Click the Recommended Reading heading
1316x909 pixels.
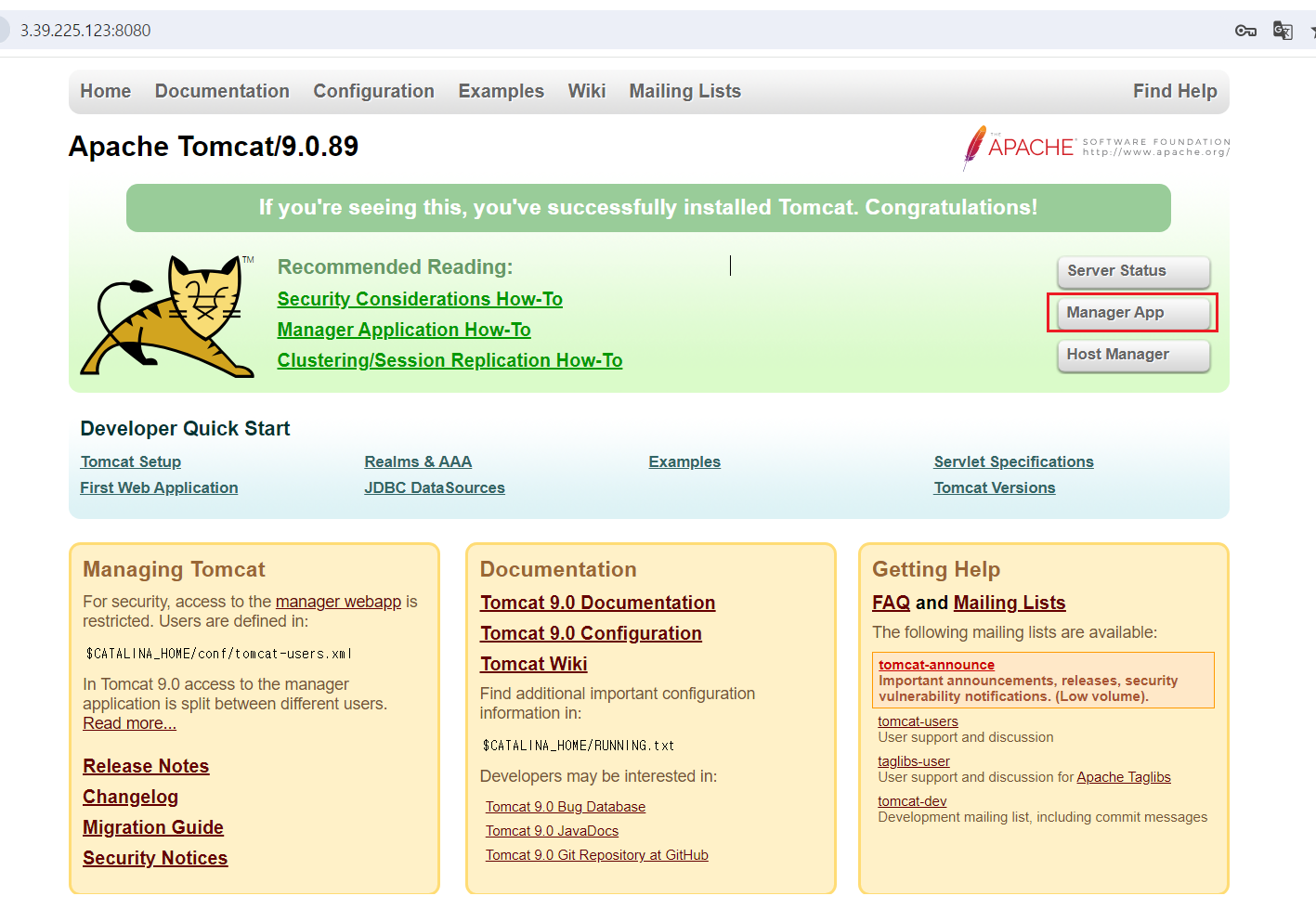(395, 267)
